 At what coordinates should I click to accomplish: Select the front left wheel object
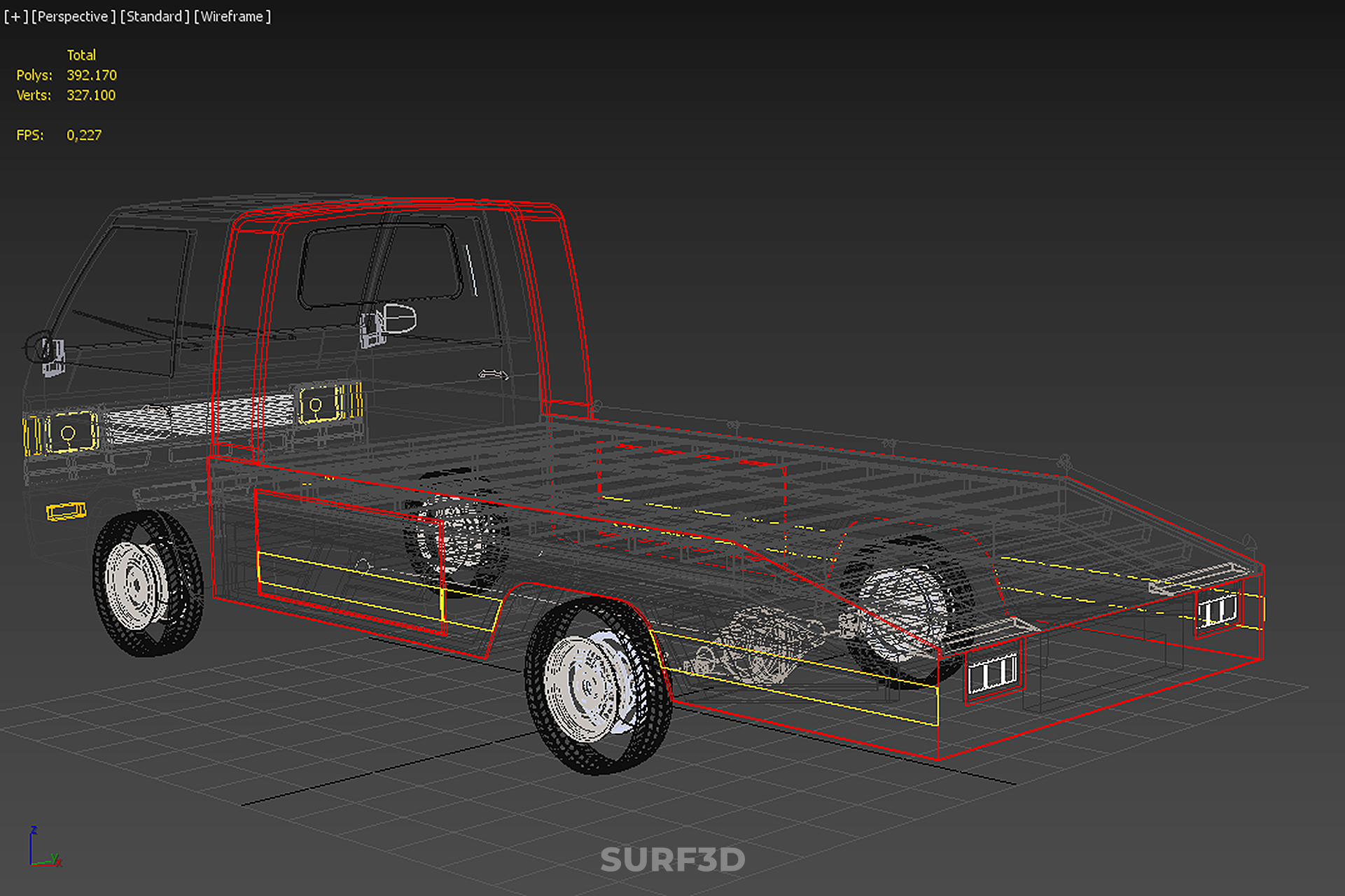point(146,583)
